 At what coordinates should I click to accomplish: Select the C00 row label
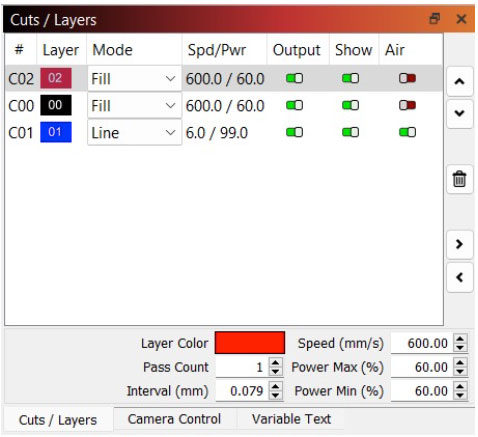[21, 106]
